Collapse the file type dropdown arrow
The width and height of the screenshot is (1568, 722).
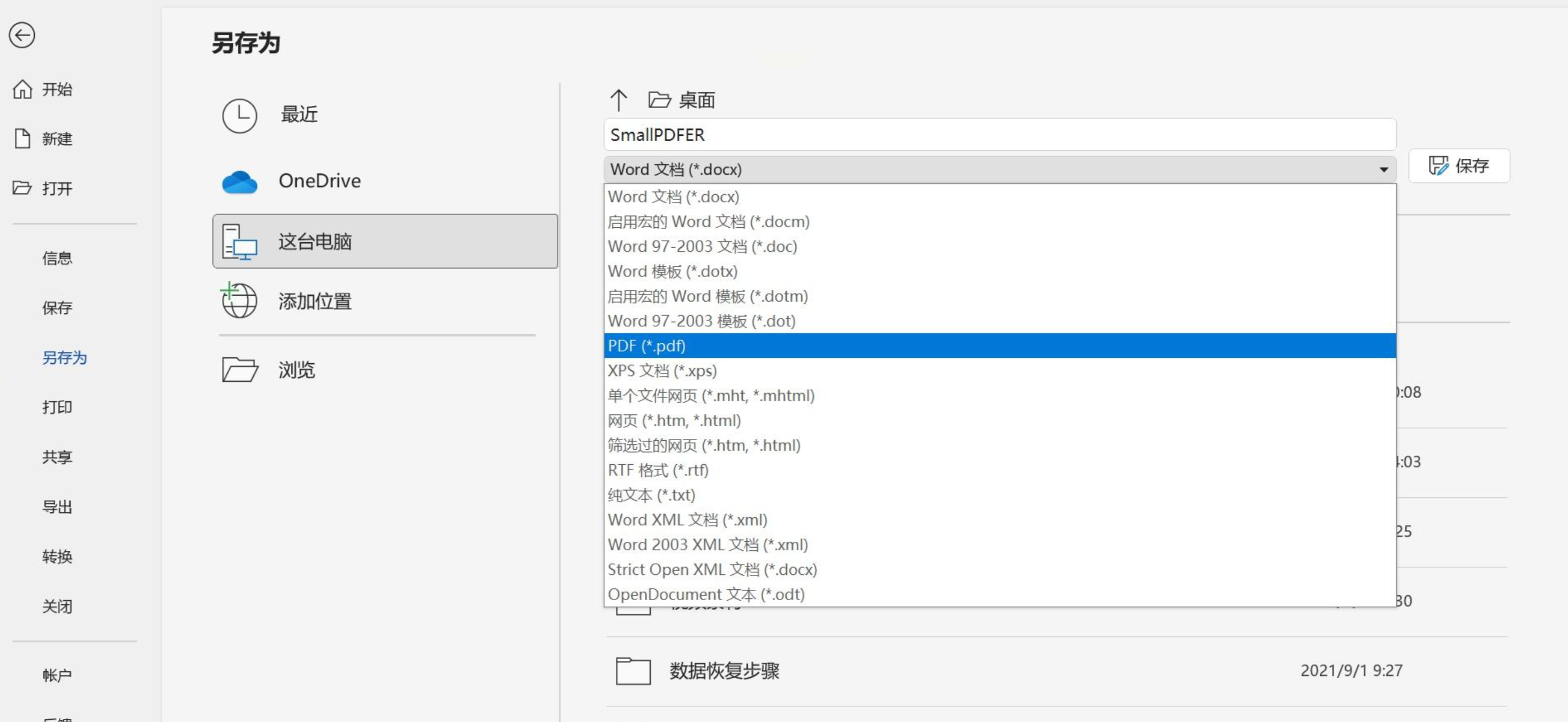pos(1383,170)
